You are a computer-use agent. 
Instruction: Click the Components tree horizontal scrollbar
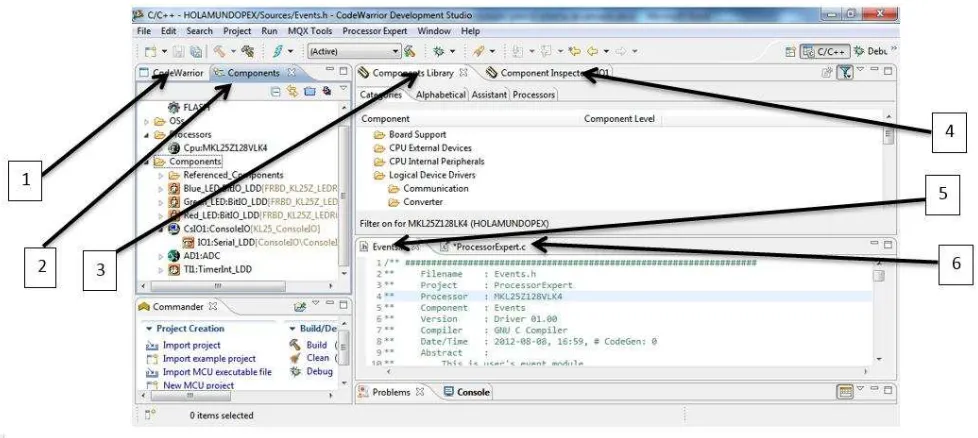(x=218, y=286)
